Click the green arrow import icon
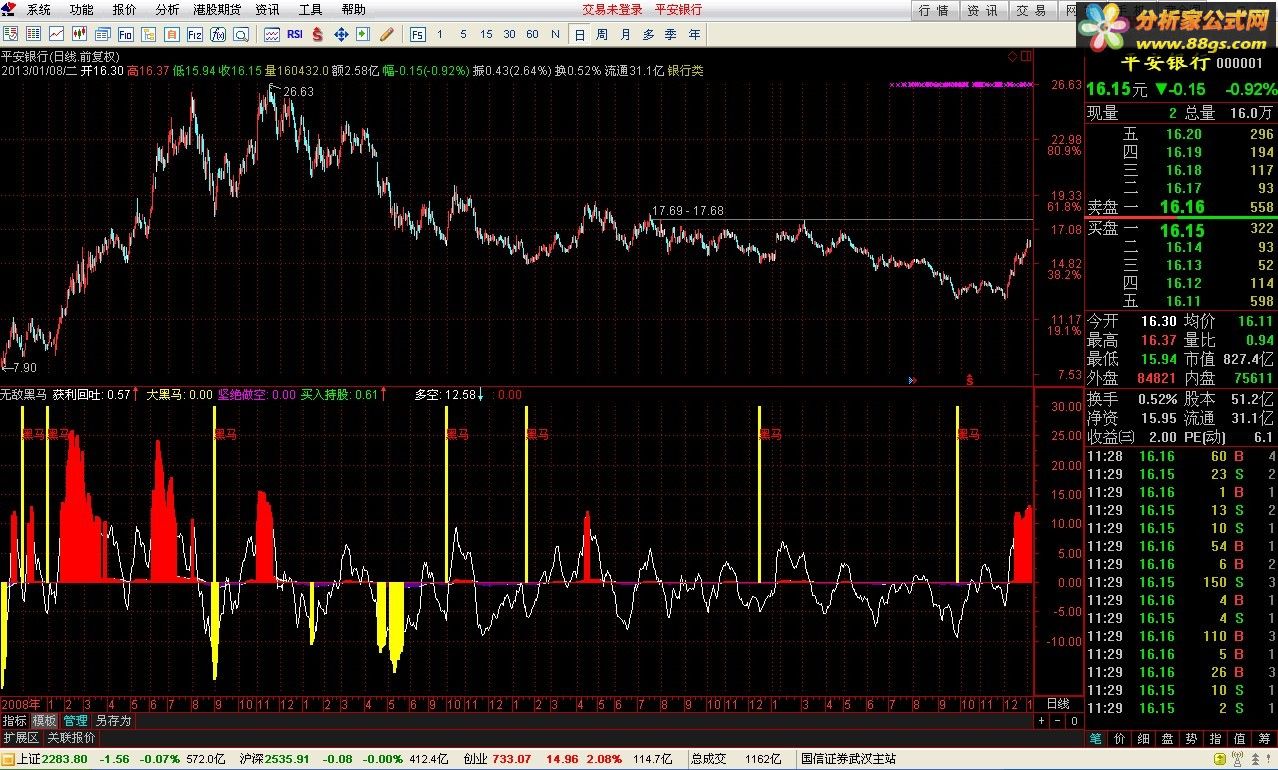1278x770 pixels. [x=362, y=34]
